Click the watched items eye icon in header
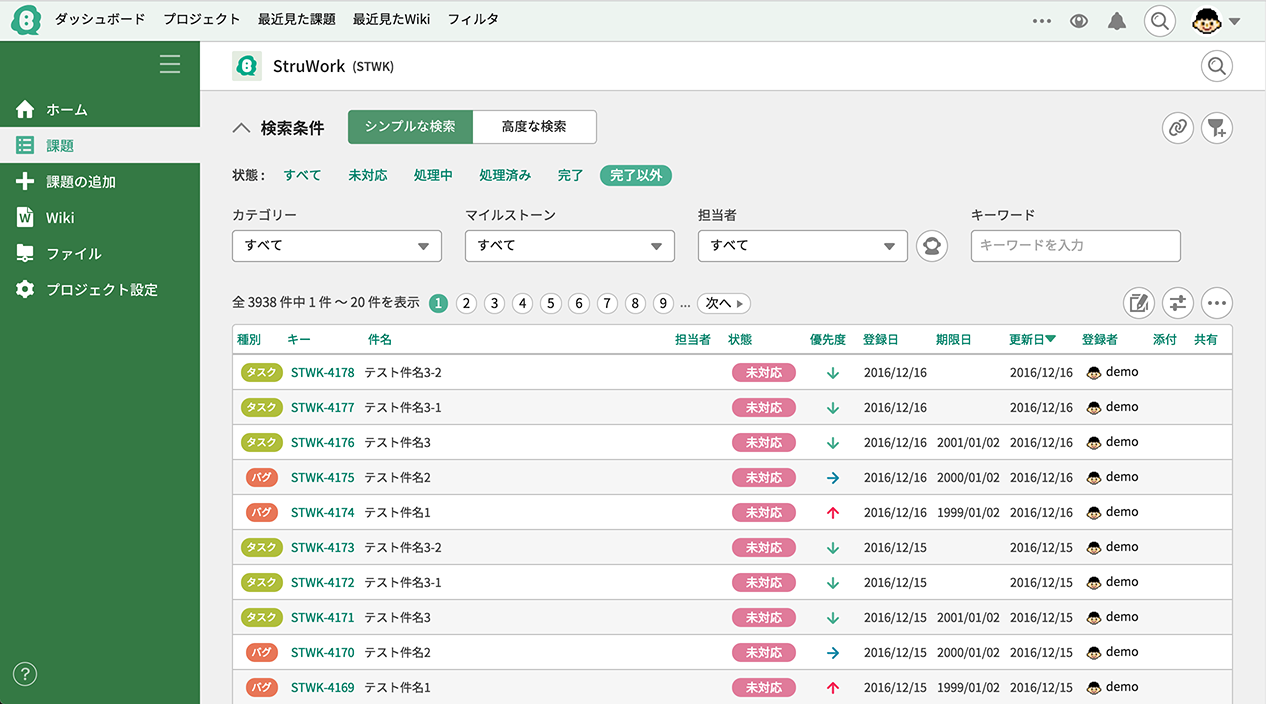Image resolution: width=1266 pixels, height=704 pixels. point(1079,19)
